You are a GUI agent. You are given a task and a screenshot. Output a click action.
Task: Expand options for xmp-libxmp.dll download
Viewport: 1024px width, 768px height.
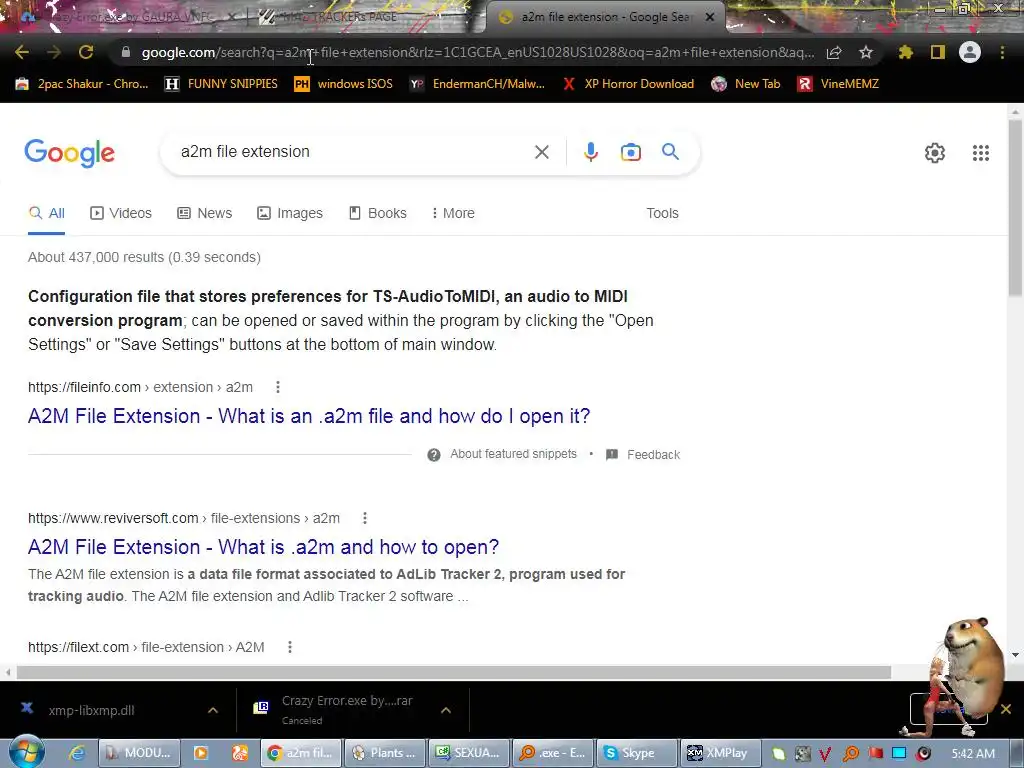pyautogui.click(x=212, y=710)
